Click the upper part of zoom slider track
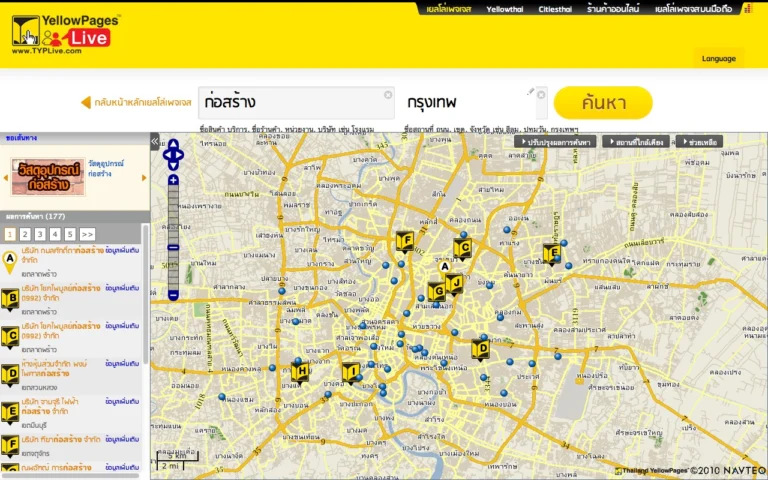Viewport: 768px width, 480px height. [x=173, y=213]
